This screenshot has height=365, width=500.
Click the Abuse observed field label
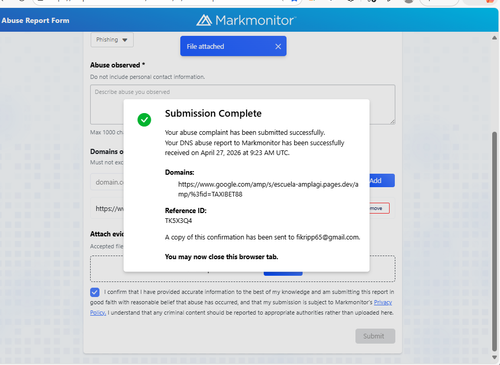pyautogui.click(x=117, y=65)
